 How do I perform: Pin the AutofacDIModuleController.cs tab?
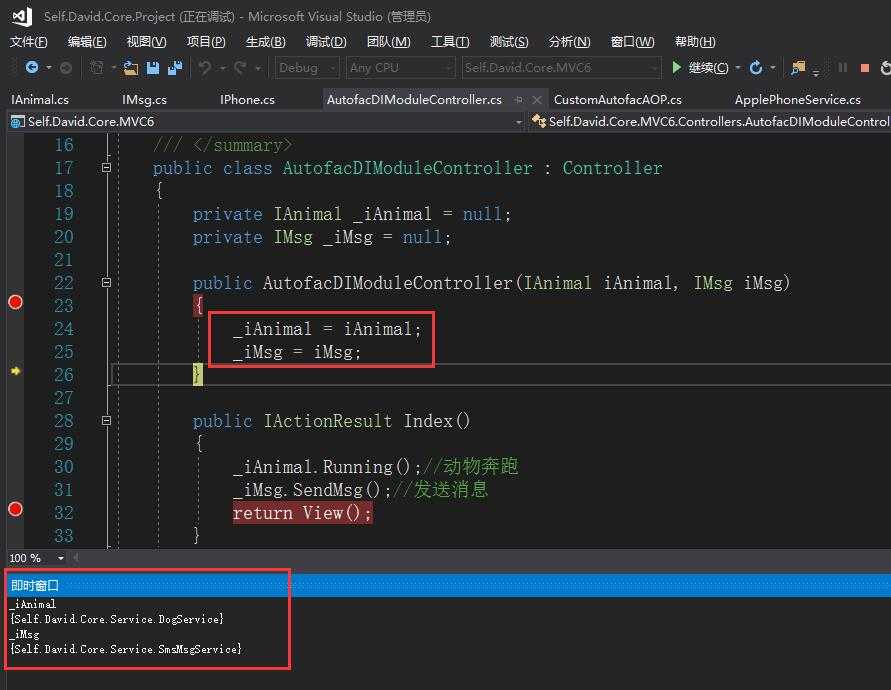(518, 99)
